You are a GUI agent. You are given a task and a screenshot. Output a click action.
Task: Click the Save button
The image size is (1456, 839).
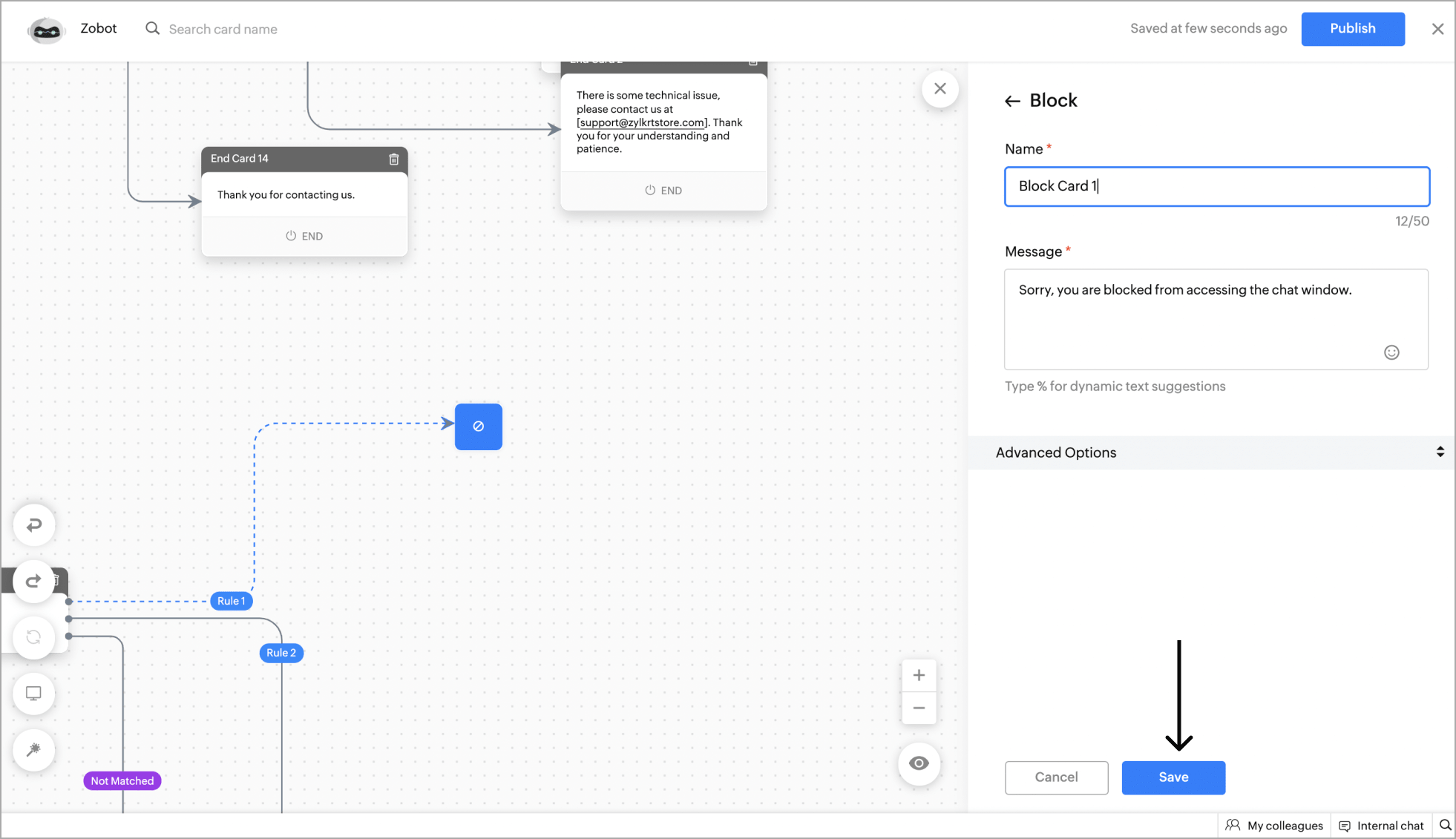click(x=1173, y=777)
